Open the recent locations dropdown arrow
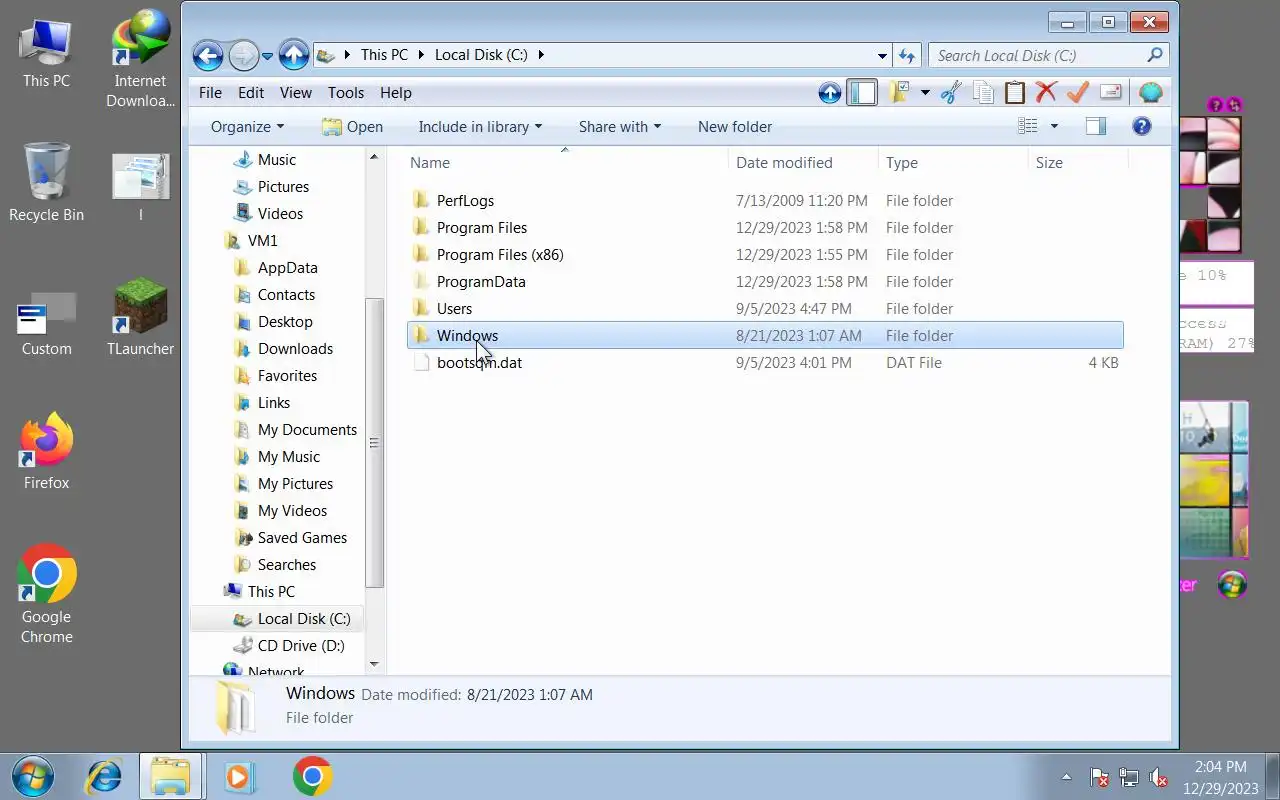1280x800 pixels. [x=267, y=56]
